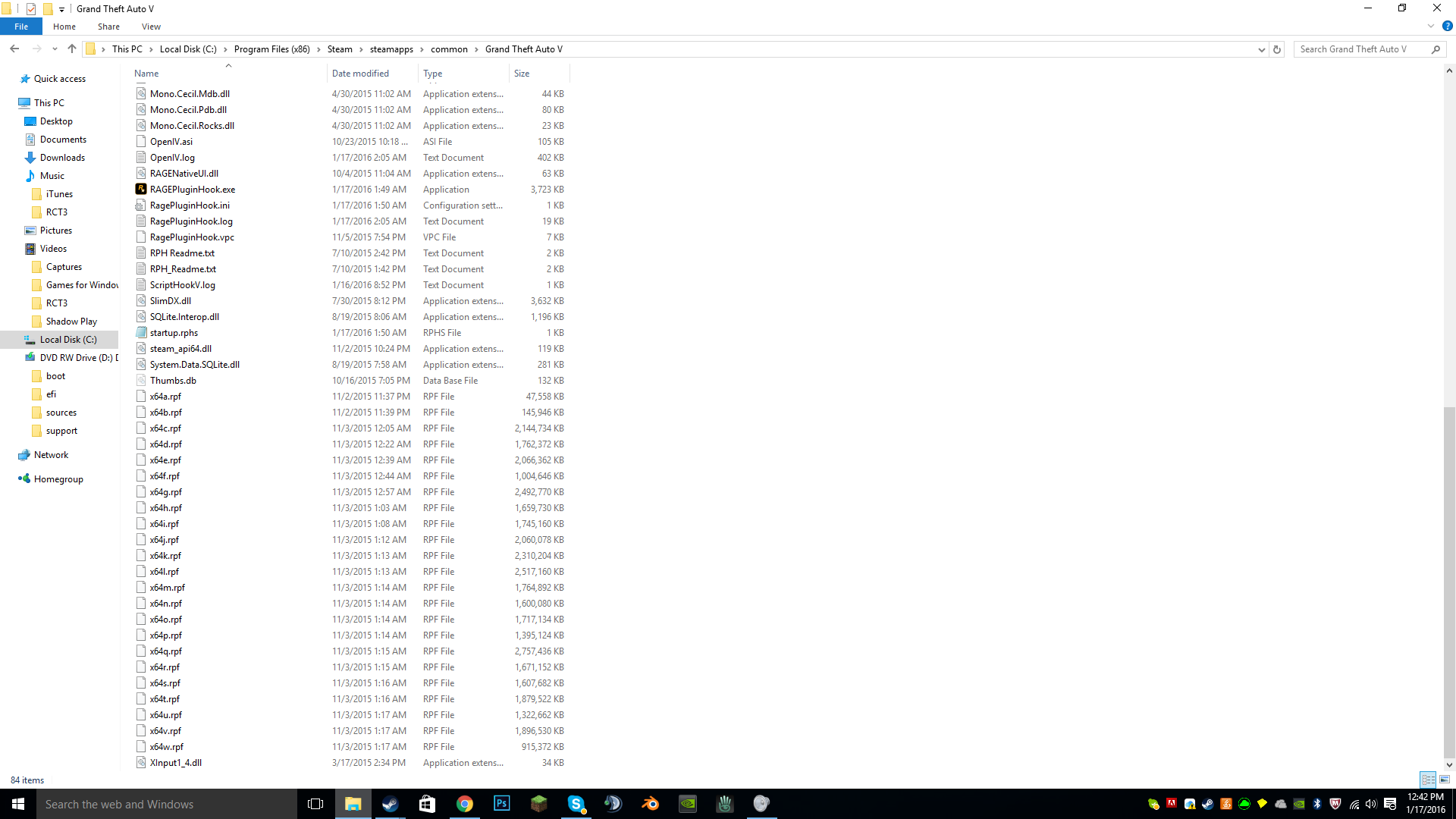Open Explorer help question mark icon
Image resolution: width=1456 pixels, height=819 pixels.
point(1447,26)
